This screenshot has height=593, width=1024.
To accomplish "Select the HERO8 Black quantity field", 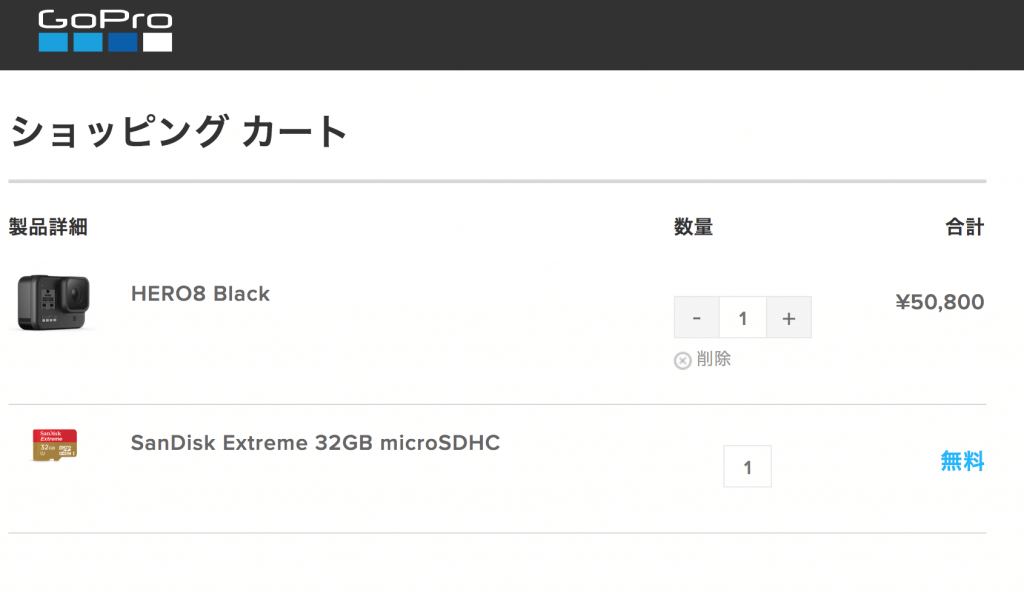I will click(743, 317).
